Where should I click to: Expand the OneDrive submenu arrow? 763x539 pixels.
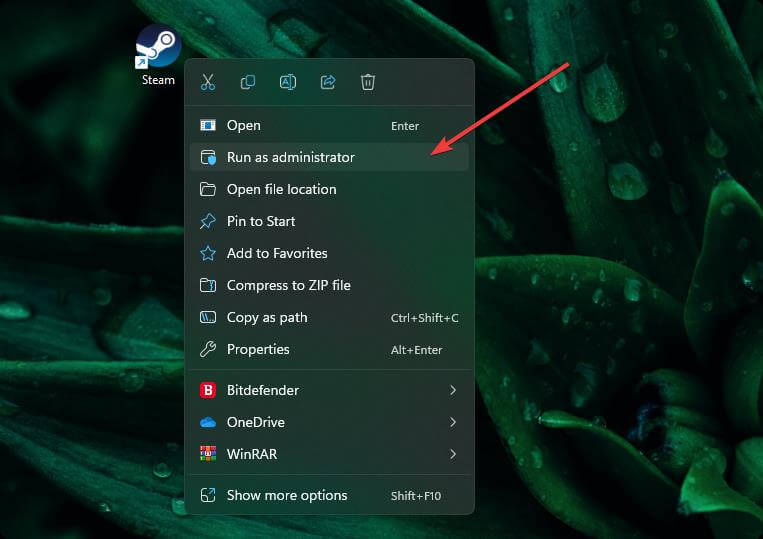coord(453,422)
